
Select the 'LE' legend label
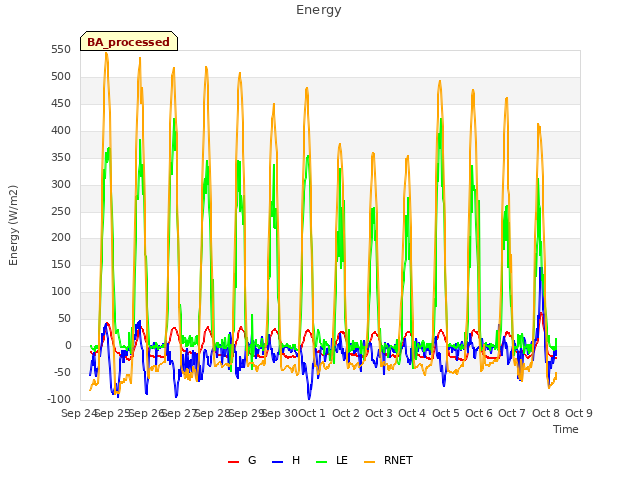pos(342,460)
